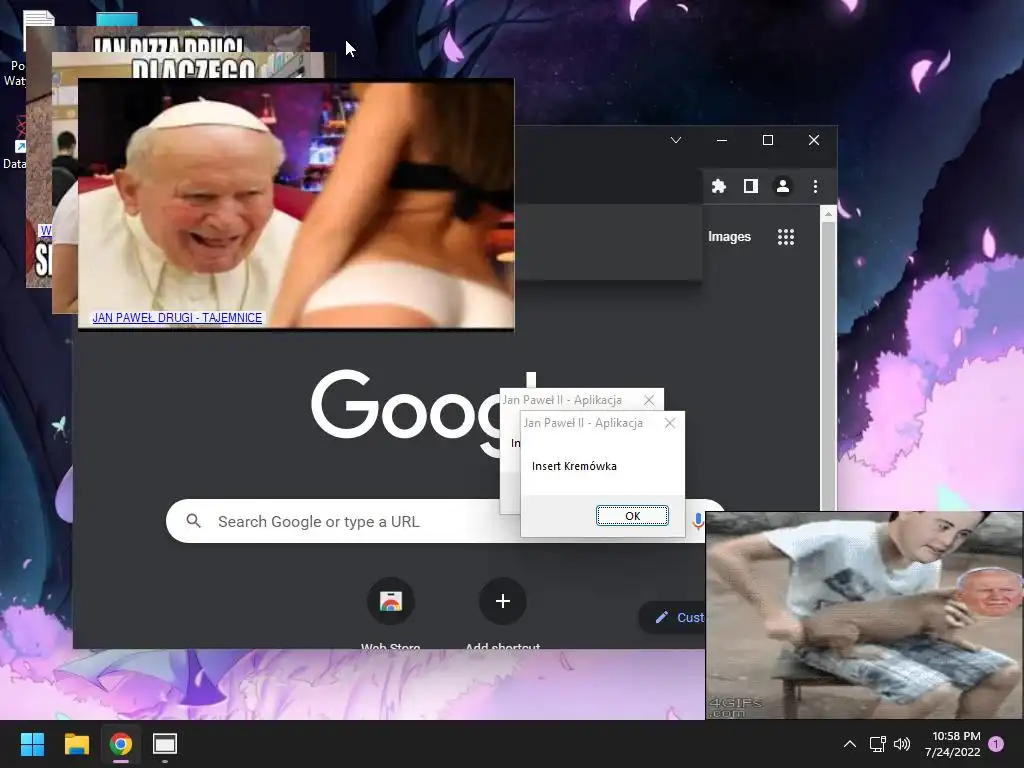Click the Chrome vertical scrollbar up arrow
This screenshot has width=1024, height=768.
click(x=828, y=214)
